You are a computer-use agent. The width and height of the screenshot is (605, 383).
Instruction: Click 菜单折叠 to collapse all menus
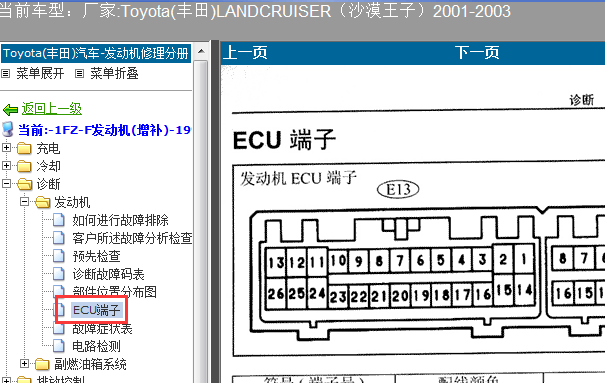pyautogui.click(x=114, y=73)
